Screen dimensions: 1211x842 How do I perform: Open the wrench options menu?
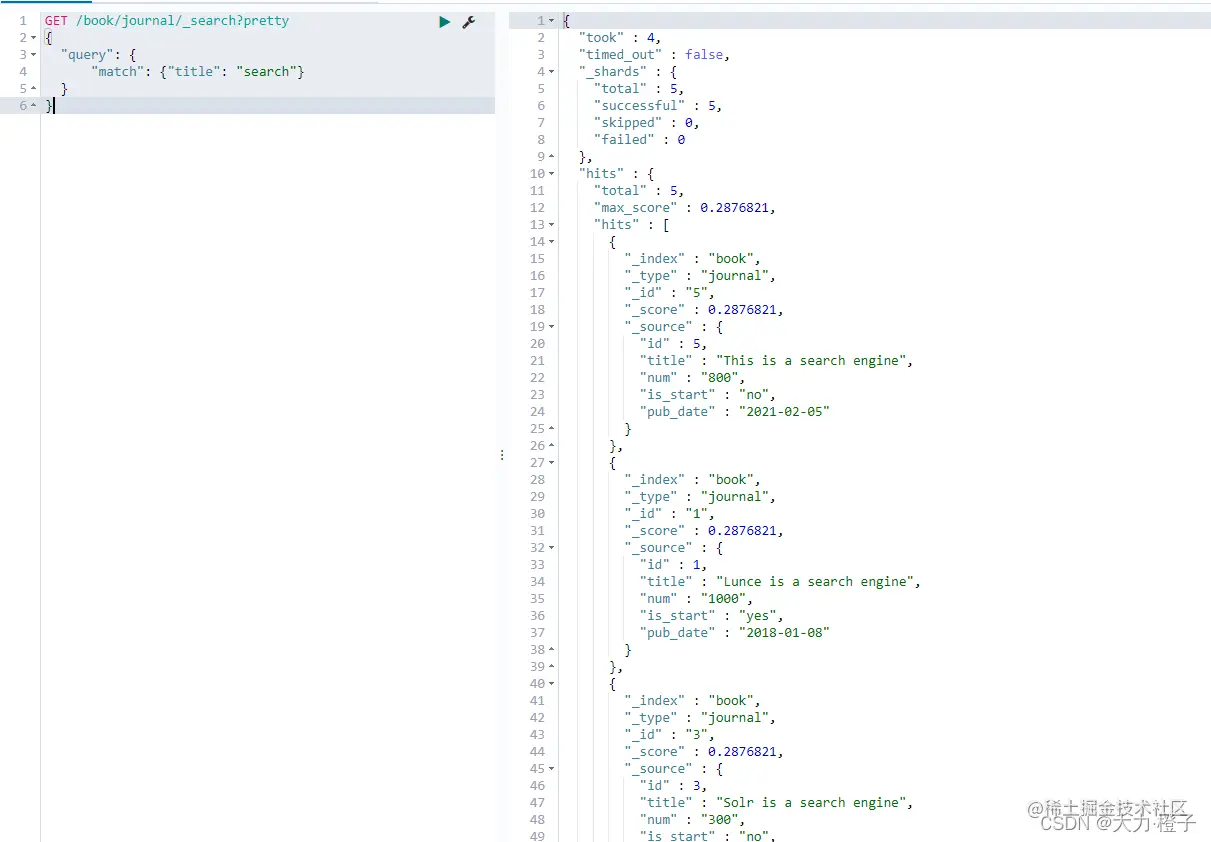[x=468, y=21]
